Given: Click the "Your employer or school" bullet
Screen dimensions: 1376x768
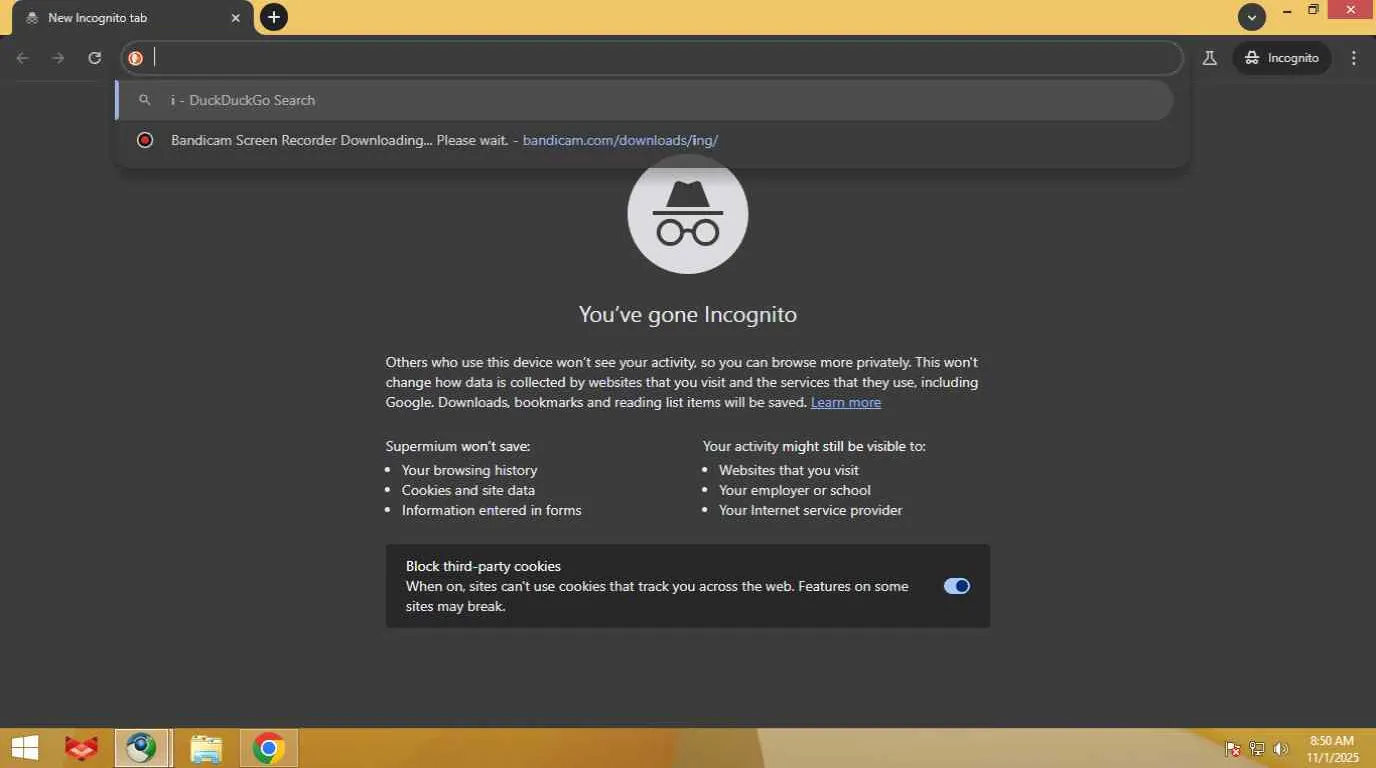Looking at the screenshot, I should click(795, 490).
